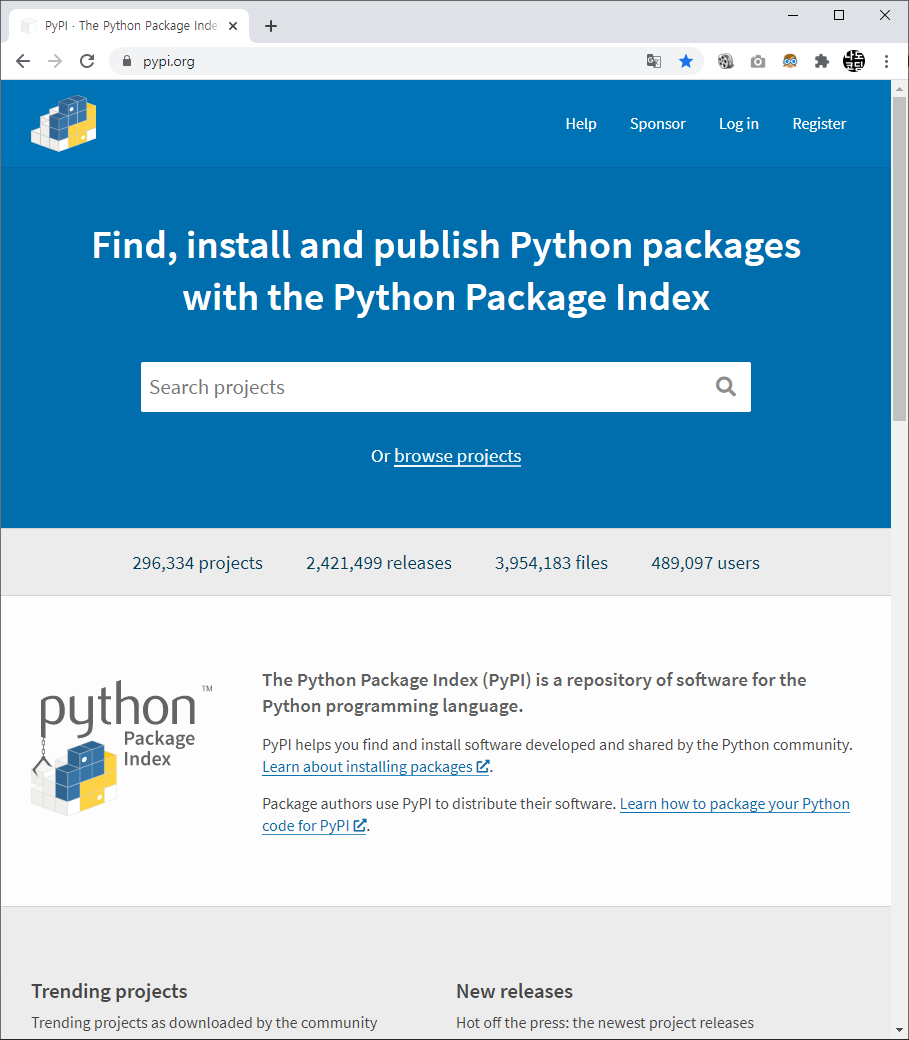Open a new tab with plus button
Screen dimensions: 909x1040
[271, 26]
